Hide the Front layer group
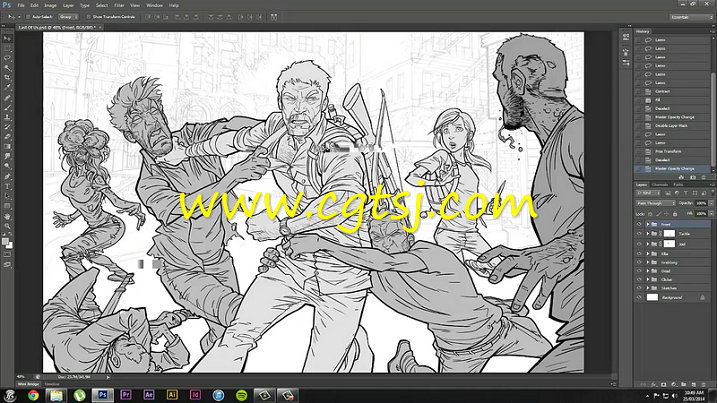Image resolution: width=717 pixels, height=403 pixels. (x=639, y=224)
